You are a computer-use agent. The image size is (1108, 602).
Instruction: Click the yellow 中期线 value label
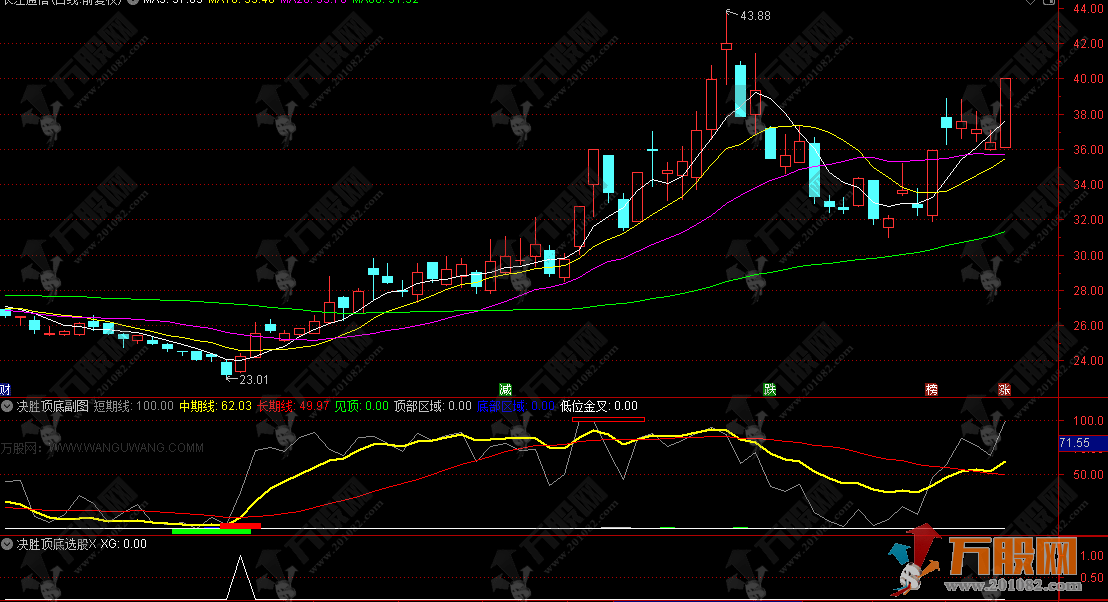214,406
